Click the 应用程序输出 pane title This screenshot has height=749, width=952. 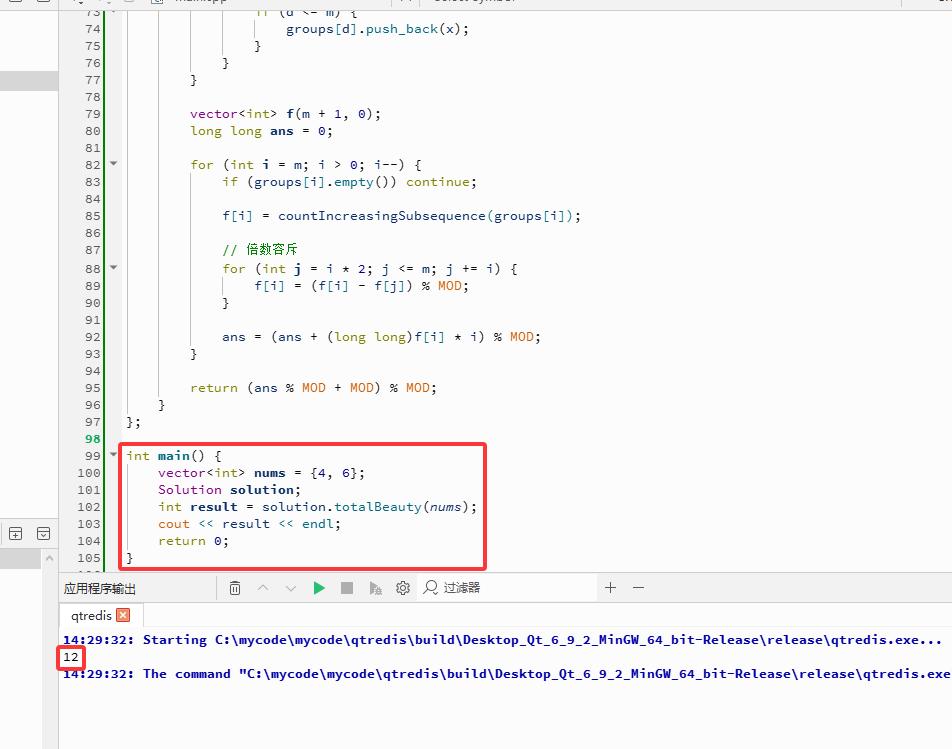point(100,588)
